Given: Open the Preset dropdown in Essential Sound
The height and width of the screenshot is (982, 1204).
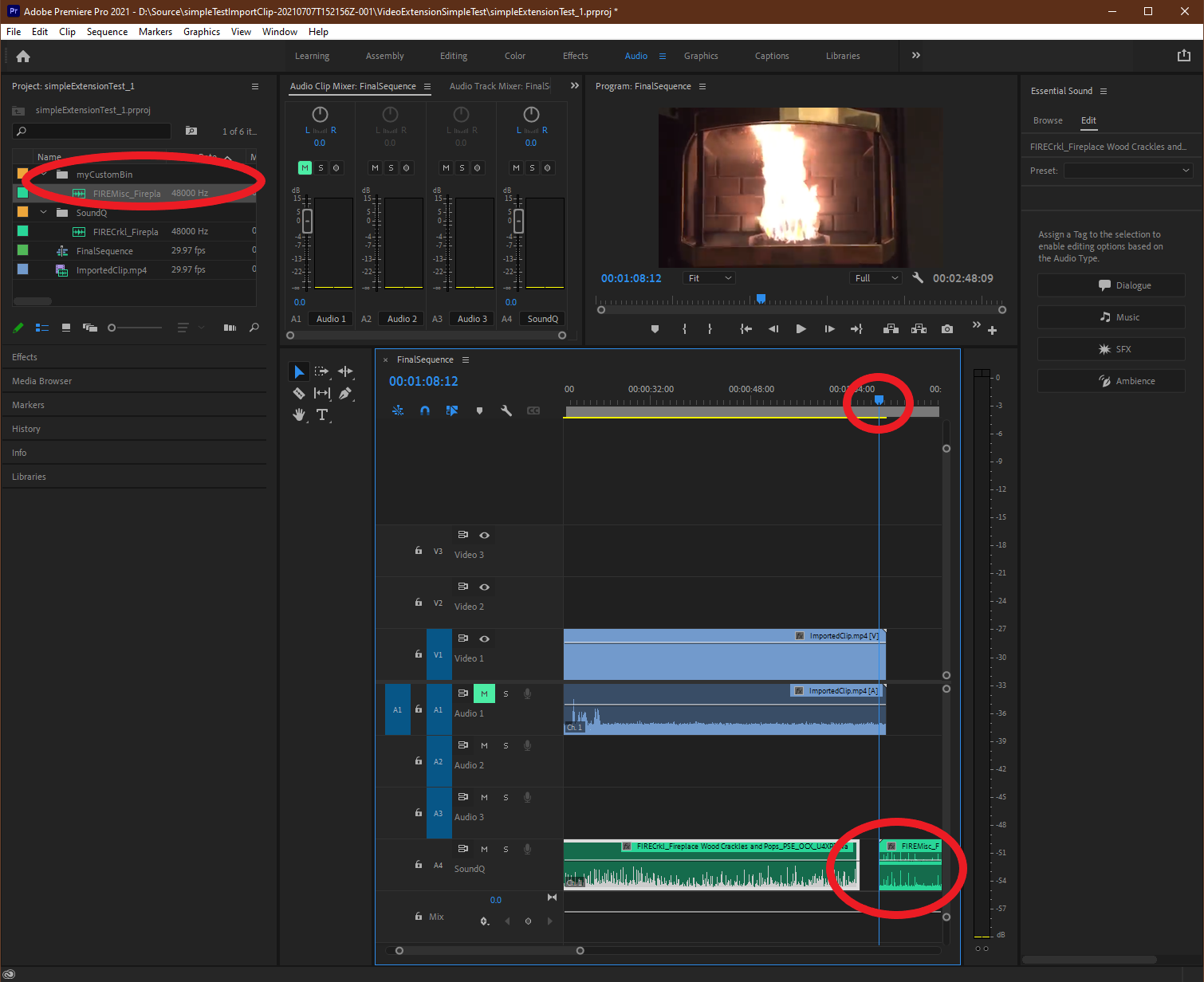Looking at the screenshot, I should point(1128,171).
